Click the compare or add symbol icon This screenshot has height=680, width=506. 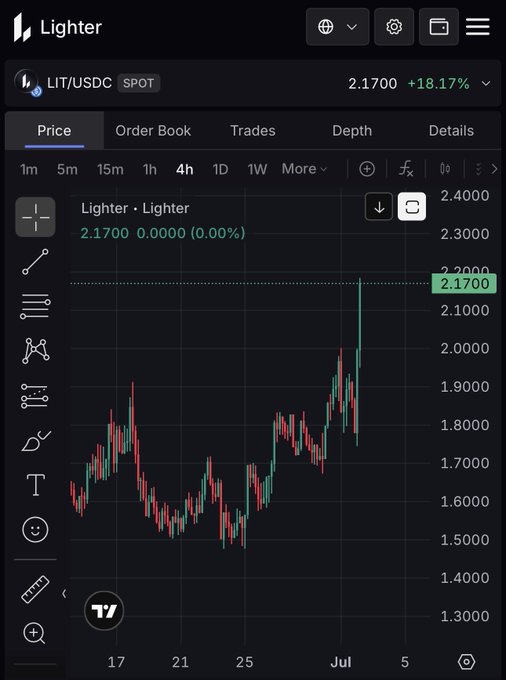(367, 169)
